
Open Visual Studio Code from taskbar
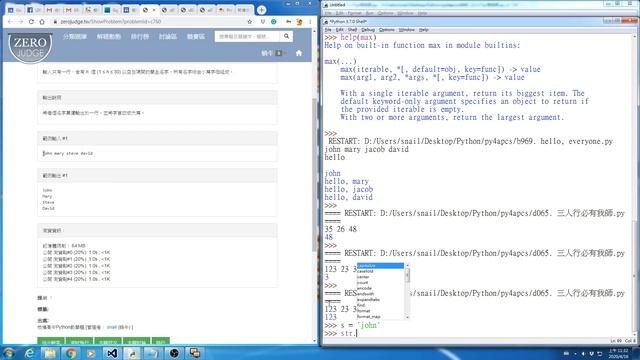click(x=112, y=353)
